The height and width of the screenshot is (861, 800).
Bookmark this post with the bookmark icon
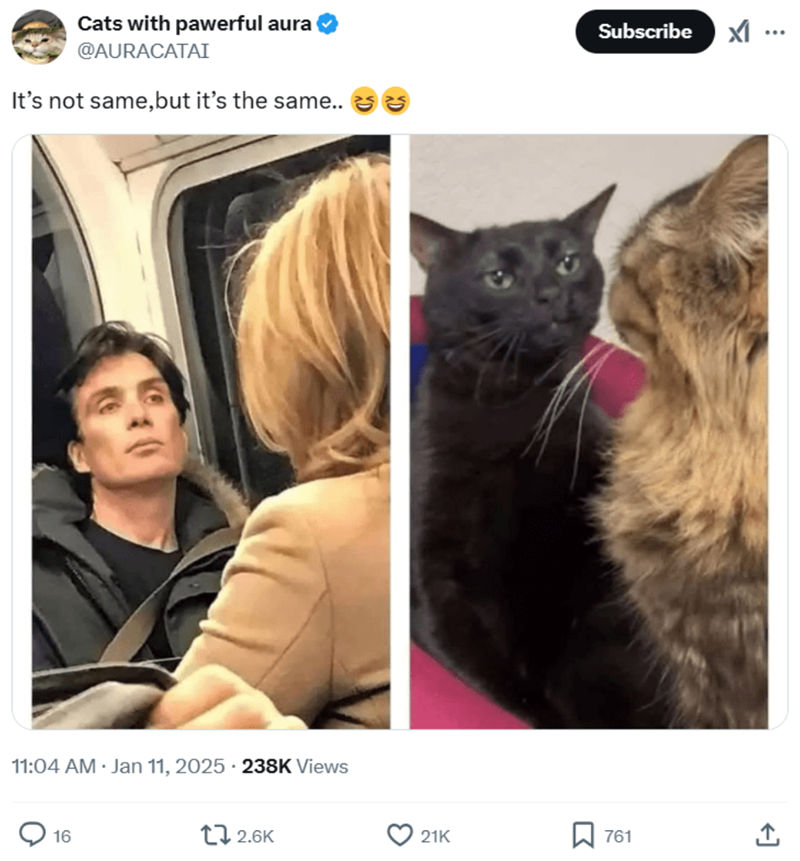583,834
